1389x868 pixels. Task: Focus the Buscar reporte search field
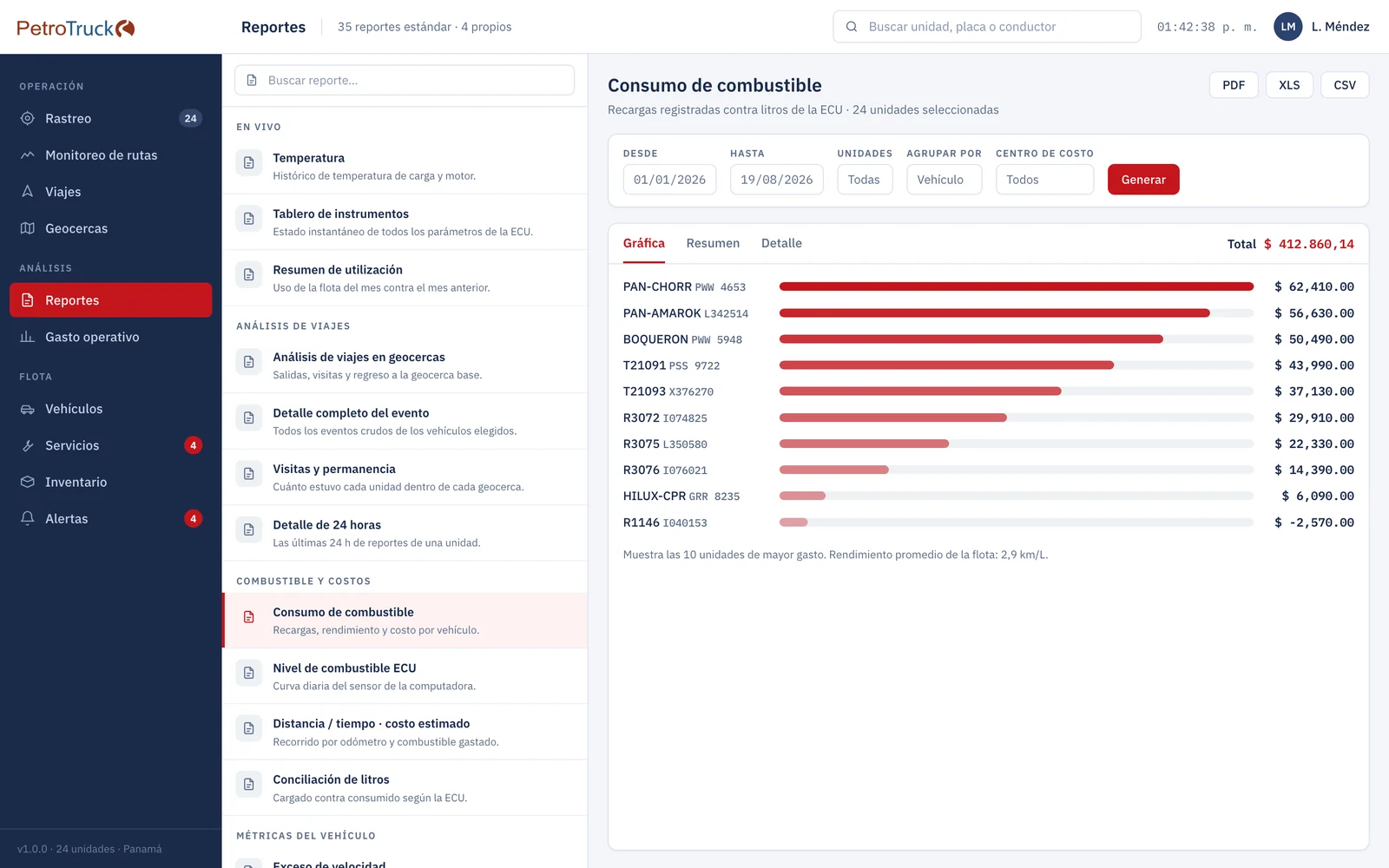[x=405, y=80]
